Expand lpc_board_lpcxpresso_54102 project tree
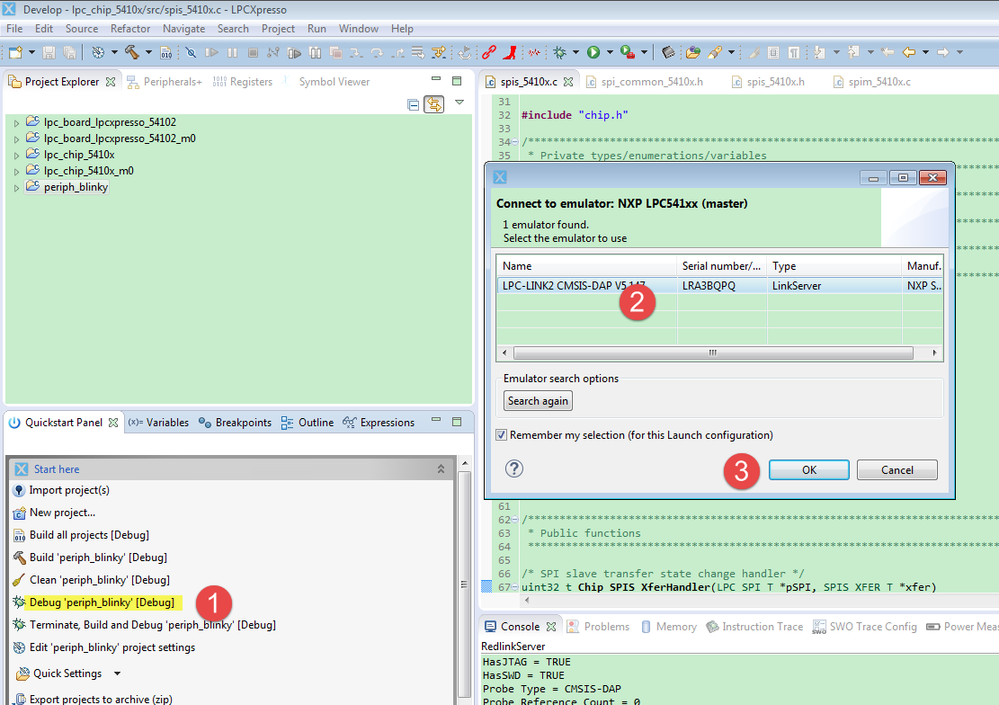Screen dimensions: 999x705 click(17, 123)
